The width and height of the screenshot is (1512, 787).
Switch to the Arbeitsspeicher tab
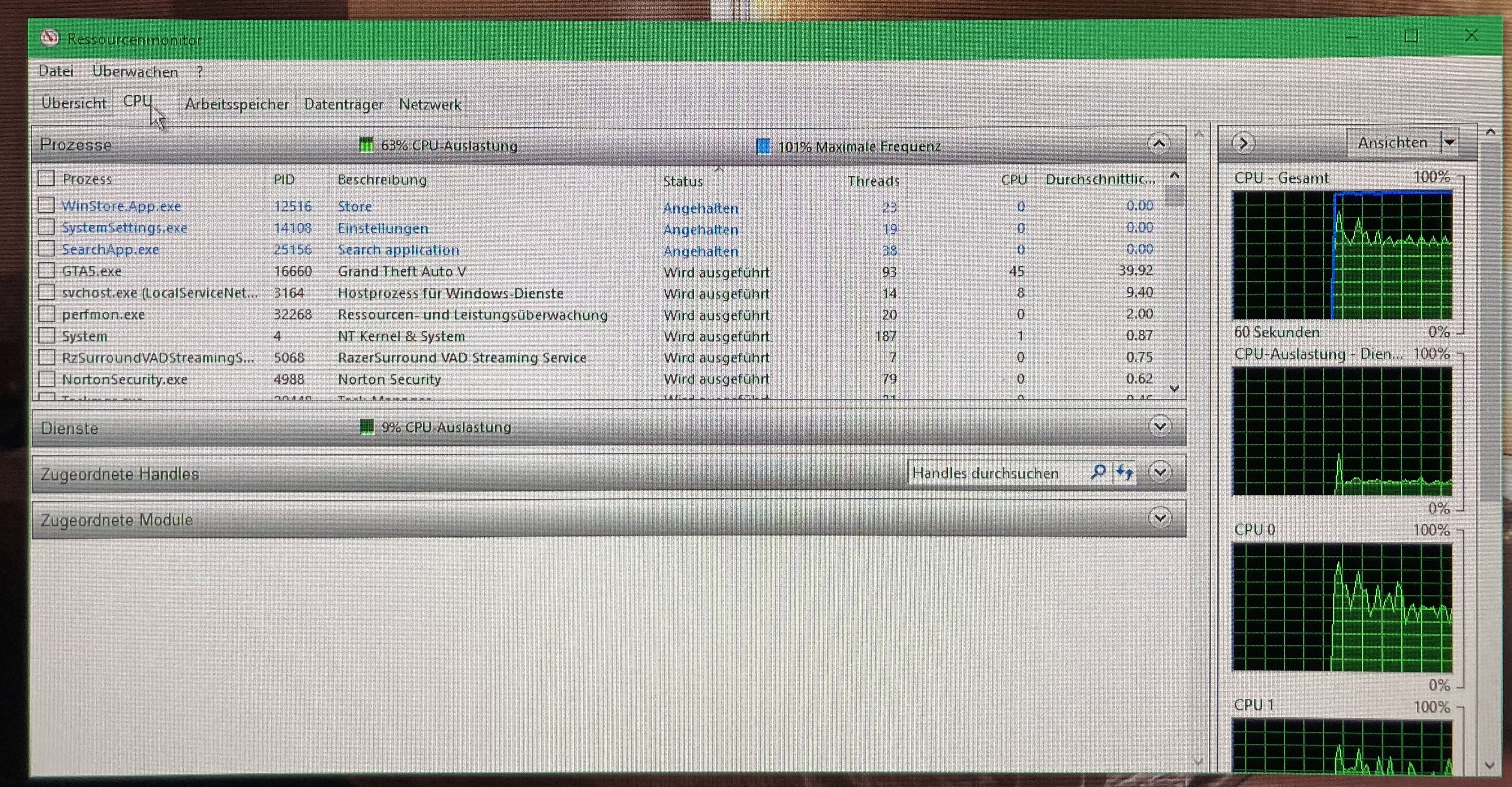237,104
